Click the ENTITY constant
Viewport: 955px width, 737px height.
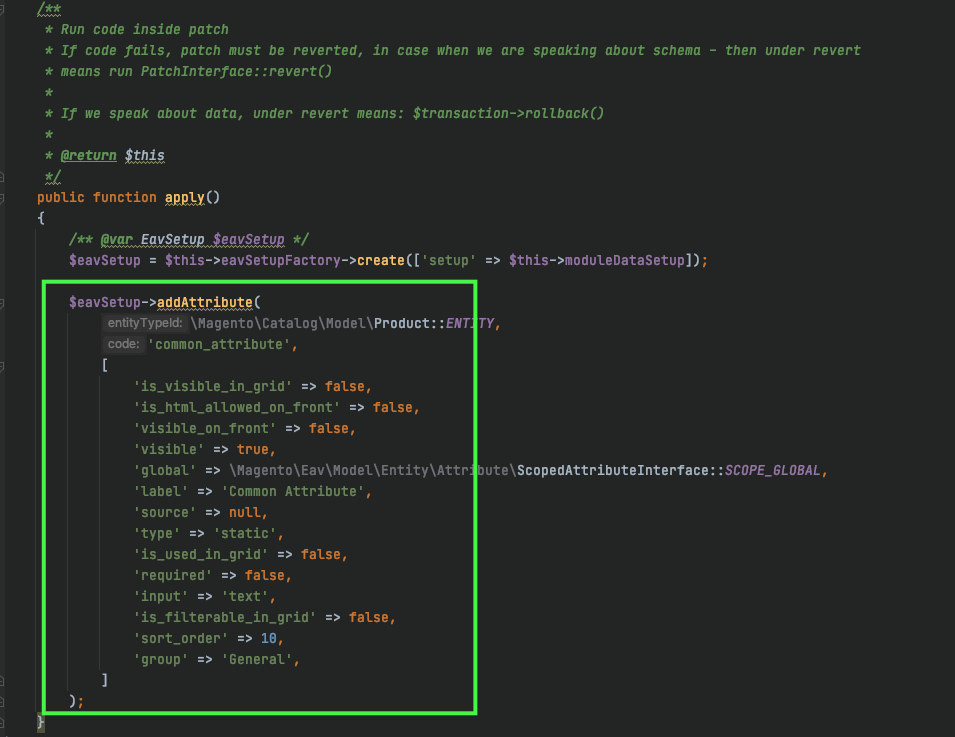pyautogui.click(x=470, y=323)
